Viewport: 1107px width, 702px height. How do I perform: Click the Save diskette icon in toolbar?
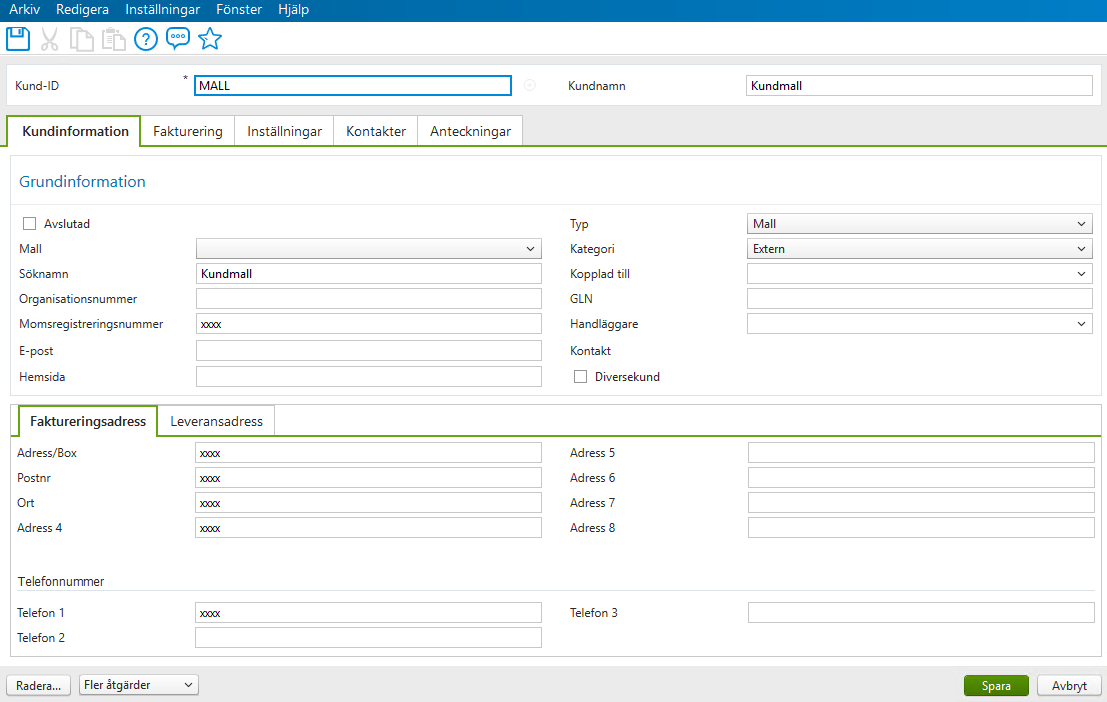click(17, 38)
